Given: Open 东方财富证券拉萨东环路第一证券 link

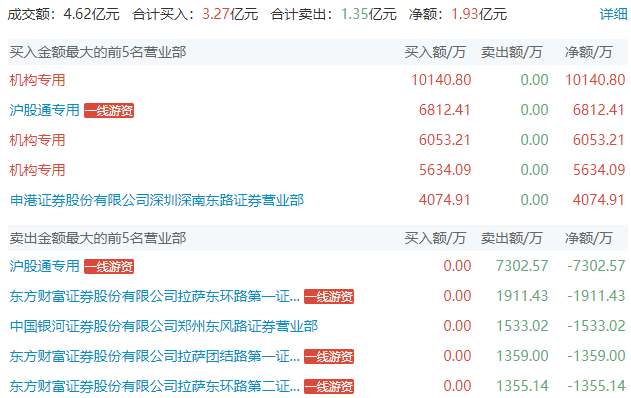Looking at the screenshot, I should pos(155,296).
